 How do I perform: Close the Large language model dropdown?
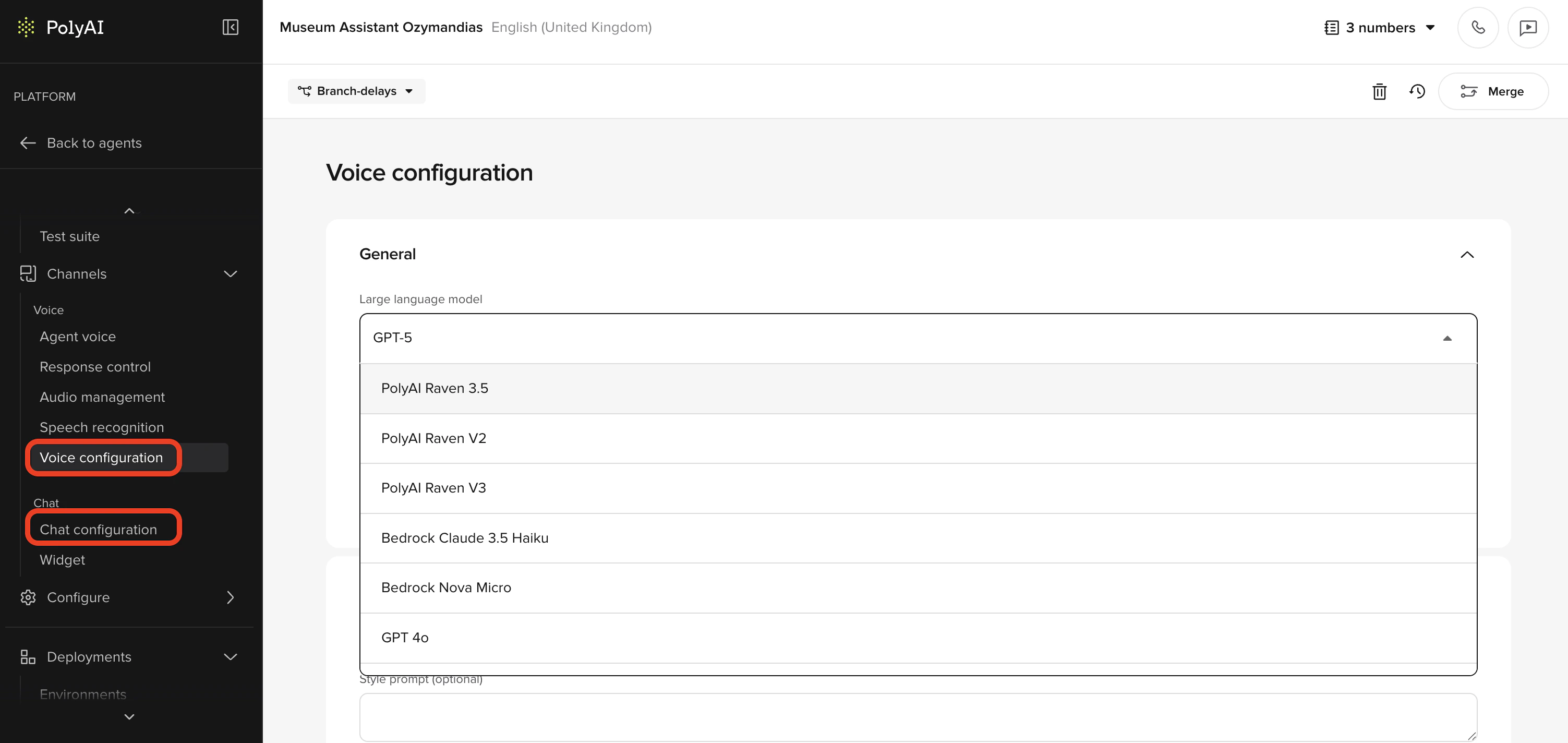tap(1447, 338)
